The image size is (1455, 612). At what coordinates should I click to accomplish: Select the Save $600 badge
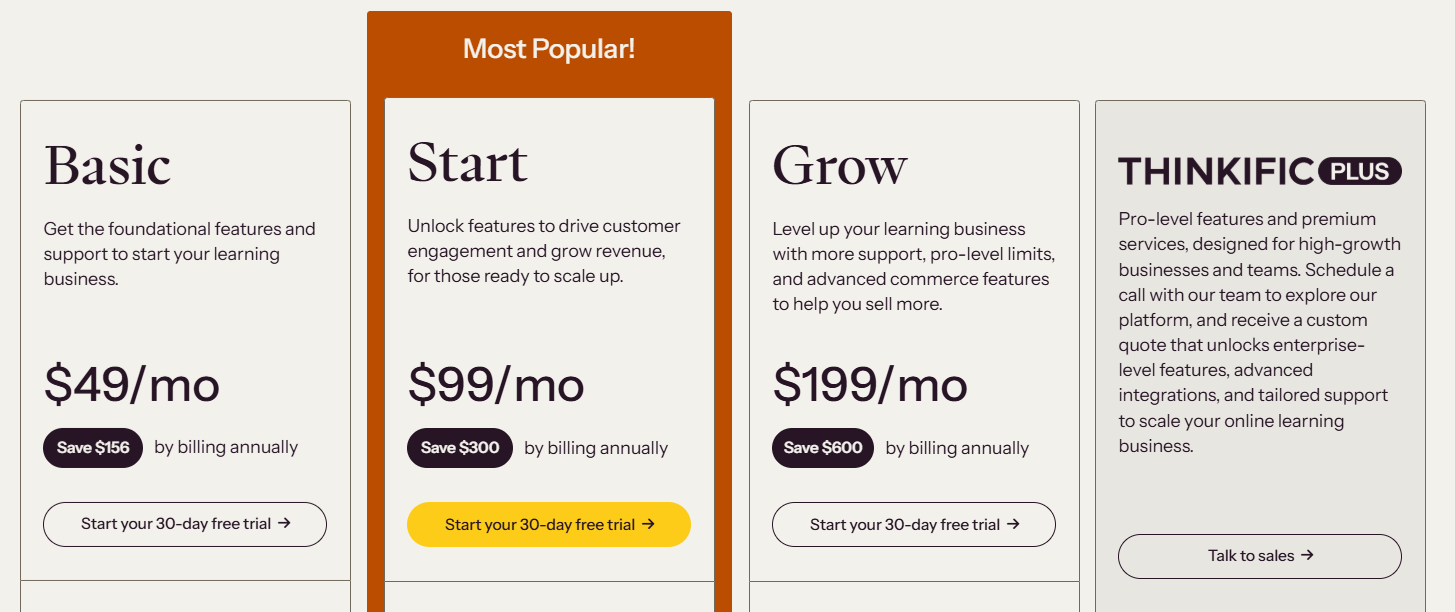[x=822, y=447]
